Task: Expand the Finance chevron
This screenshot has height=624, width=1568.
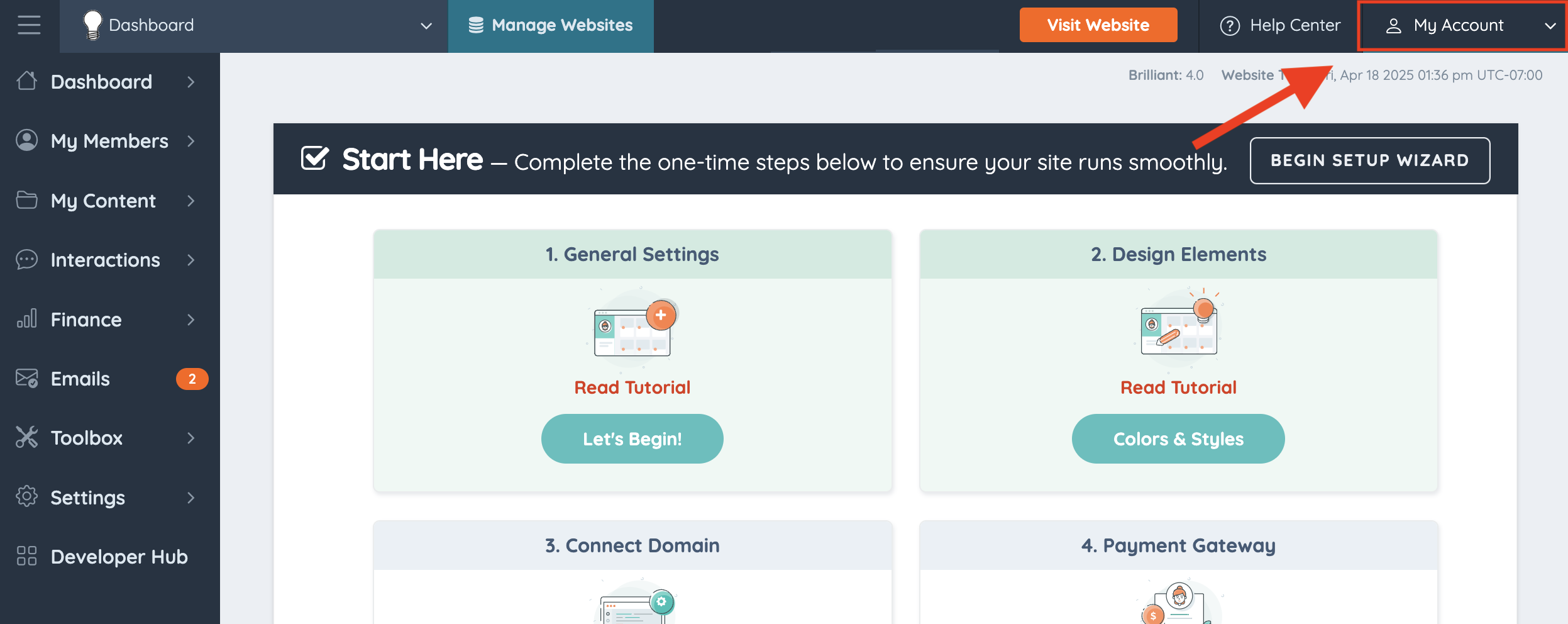Action: tap(191, 320)
